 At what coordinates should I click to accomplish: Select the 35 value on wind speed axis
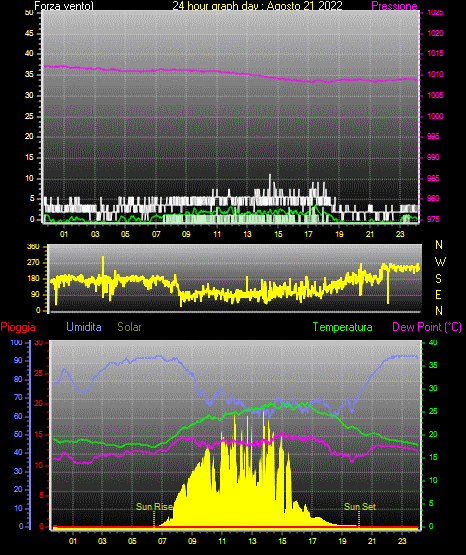point(29,74)
